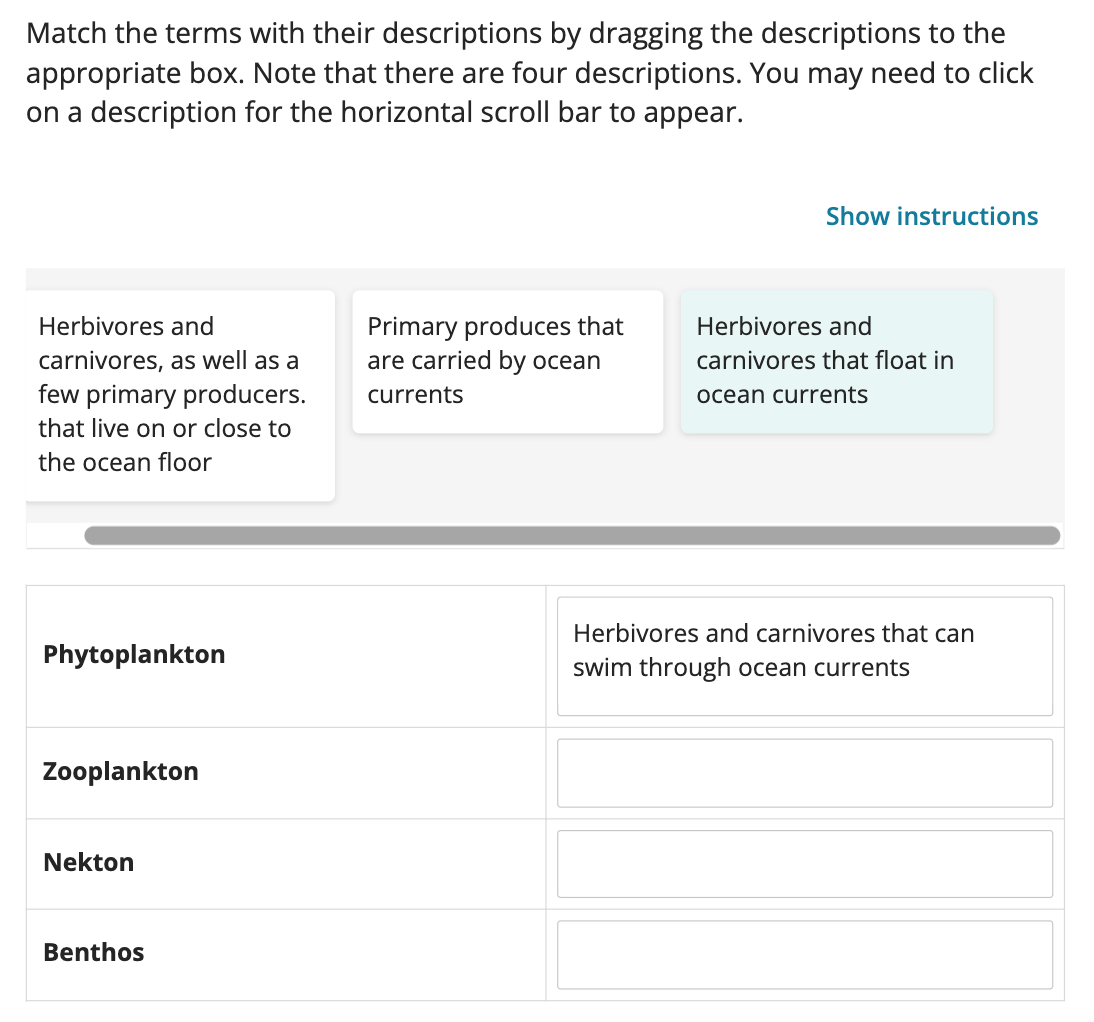Click the card reading 'Primary produces that are carried by ocean currents'
The height and width of the screenshot is (1022, 1094).
tap(507, 361)
